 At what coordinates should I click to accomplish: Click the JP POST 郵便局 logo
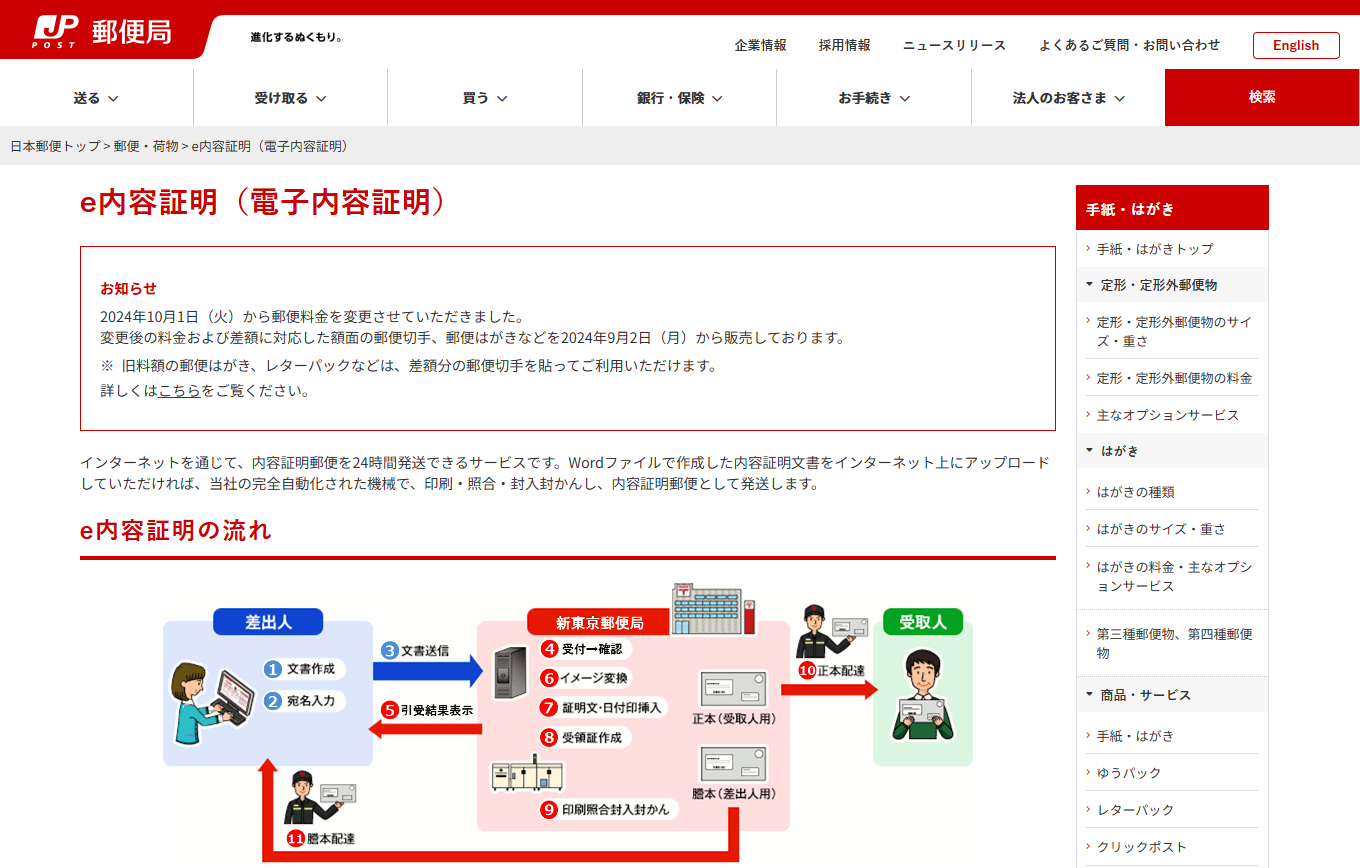[x=102, y=32]
